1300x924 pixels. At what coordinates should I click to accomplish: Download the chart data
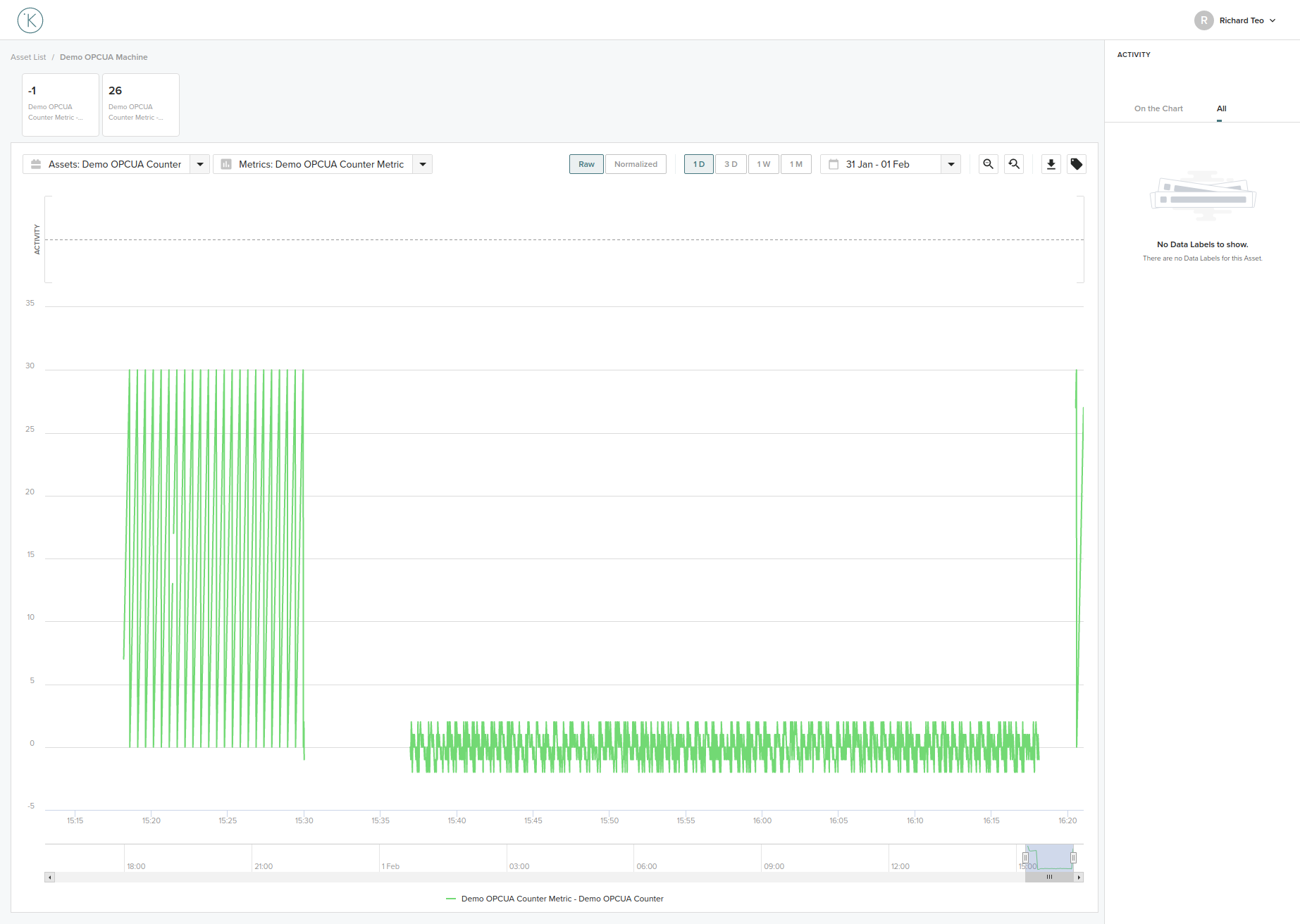pos(1051,163)
